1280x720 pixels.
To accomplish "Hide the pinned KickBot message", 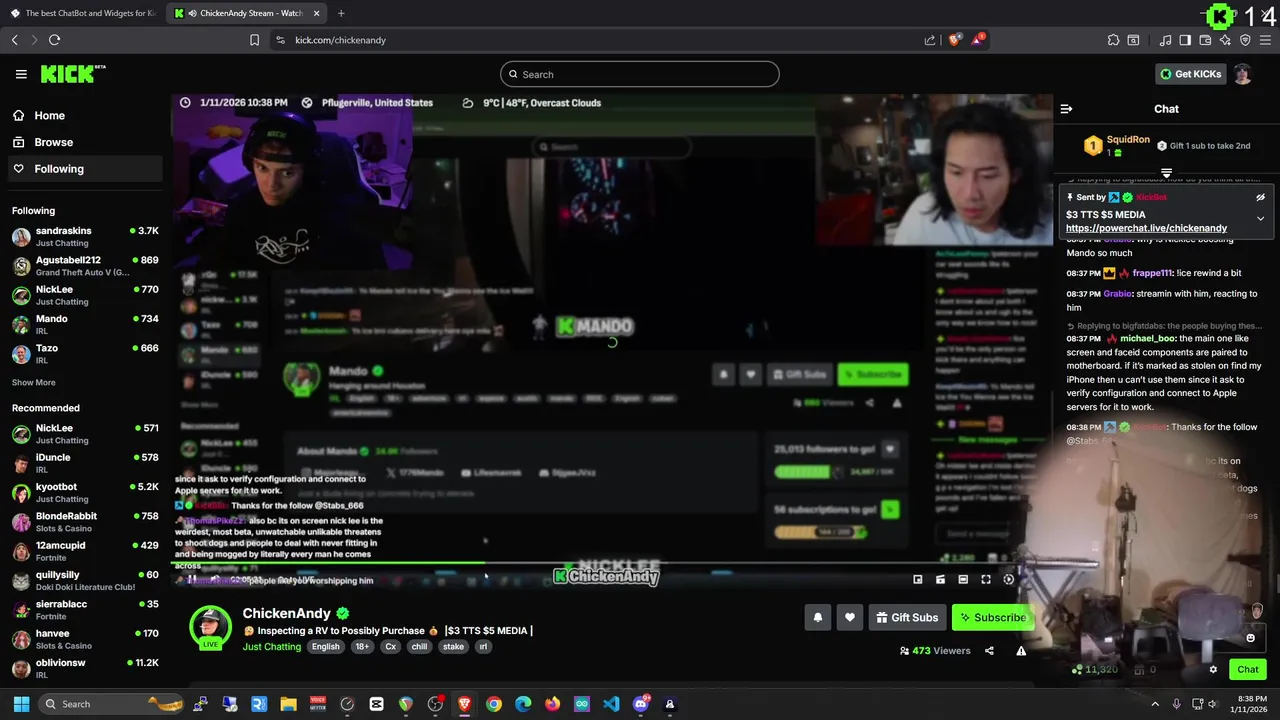I will click(x=1260, y=197).
